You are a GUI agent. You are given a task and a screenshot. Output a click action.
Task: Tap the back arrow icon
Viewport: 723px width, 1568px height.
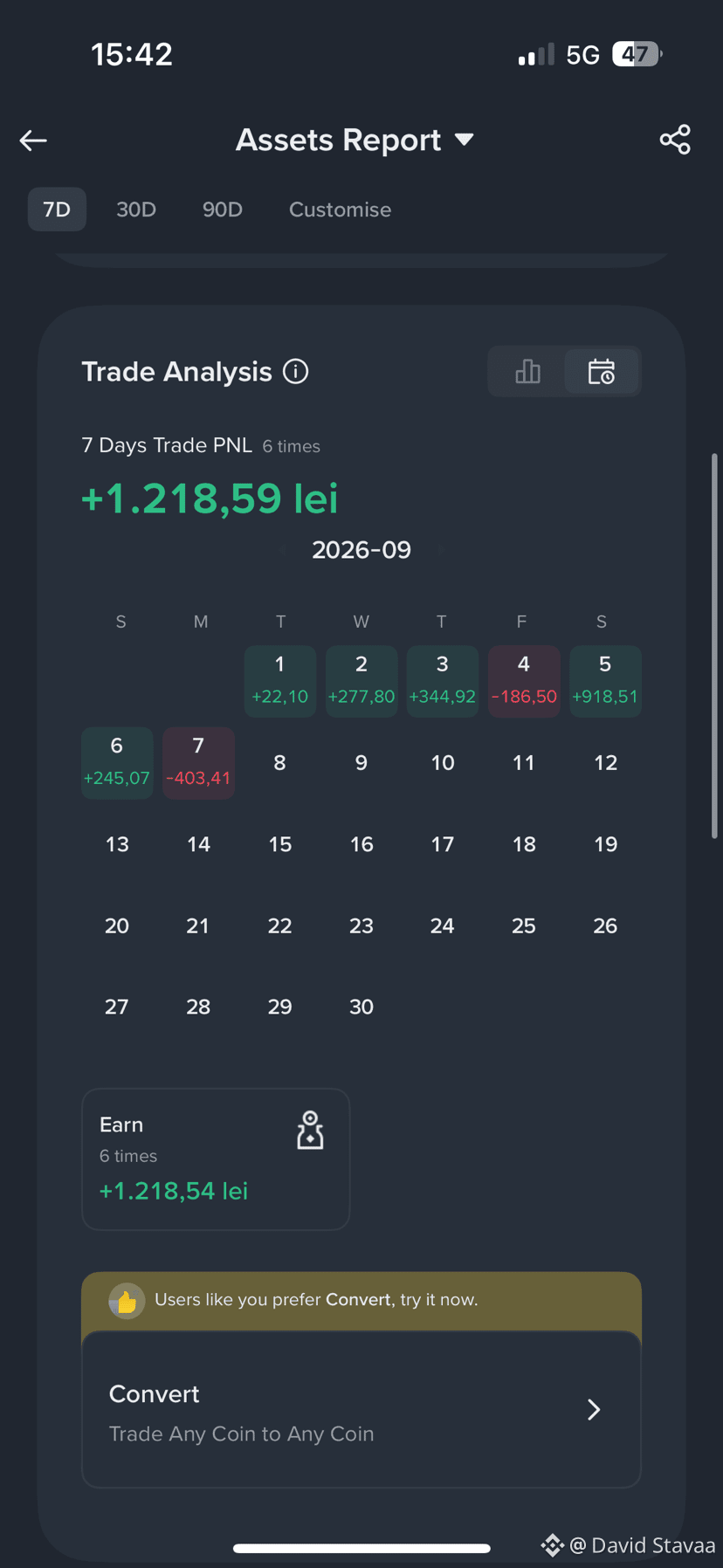pos(33,141)
